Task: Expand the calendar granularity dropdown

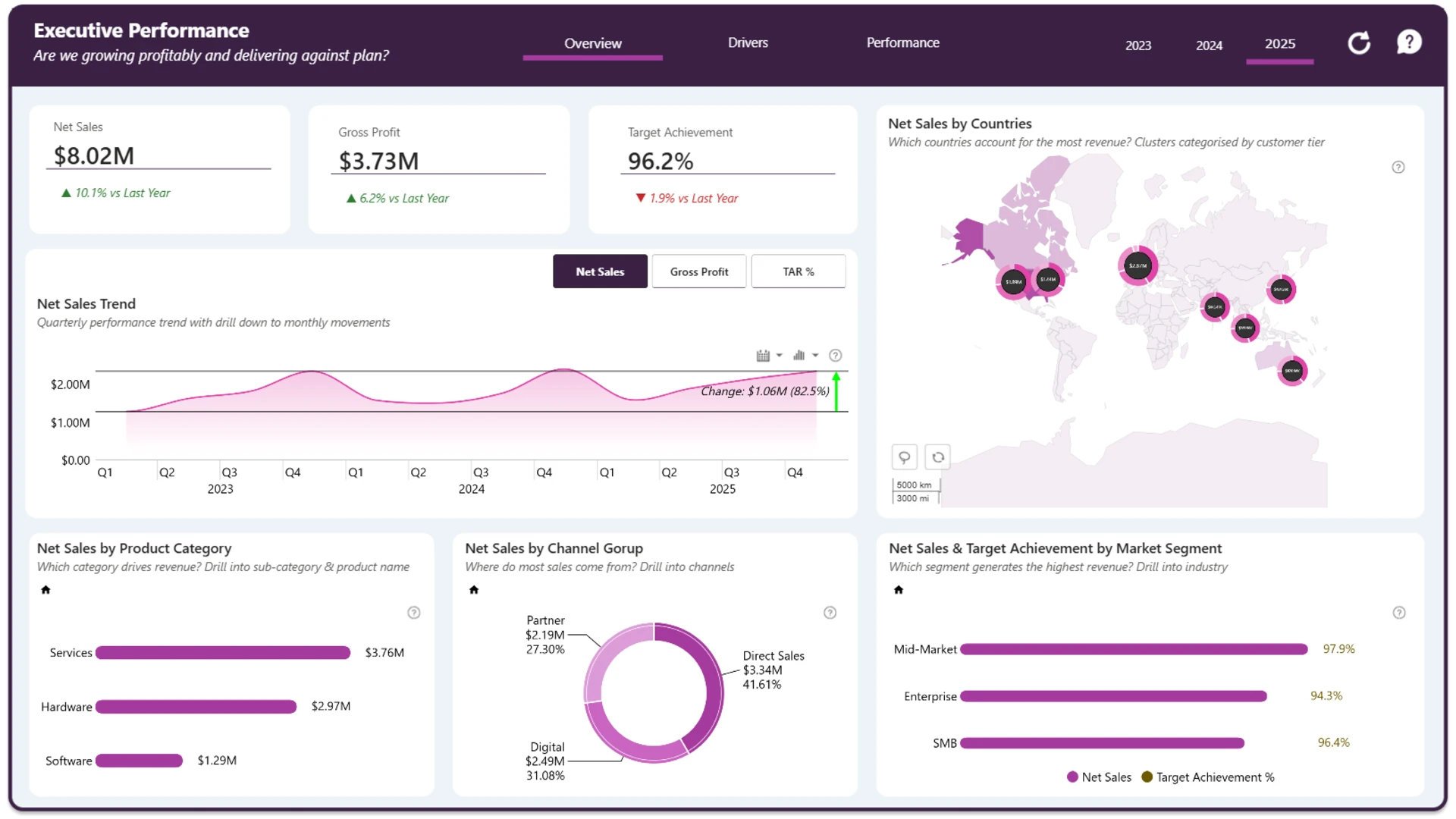Action: click(x=769, y=356)
